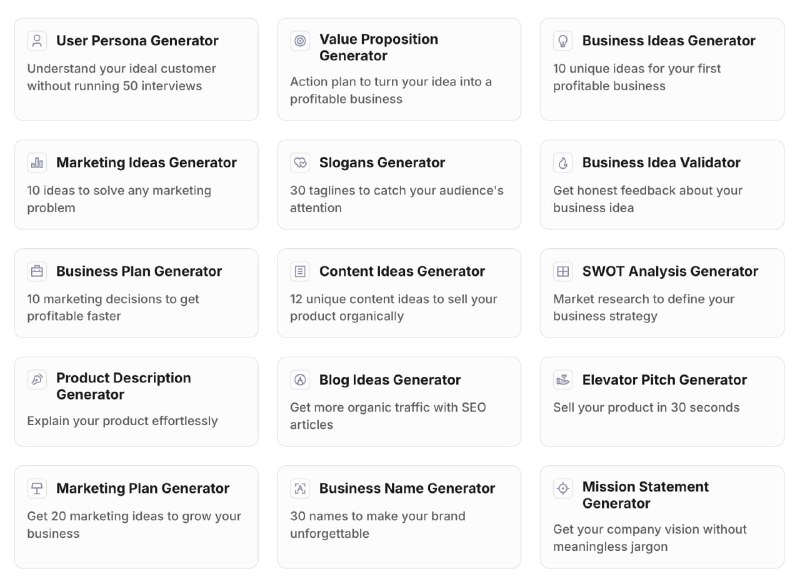Screen dimensions: 800x579
Task: Click the Marketing Plan signpost icon
Action: pyautogui.click(x=37, y=488)
